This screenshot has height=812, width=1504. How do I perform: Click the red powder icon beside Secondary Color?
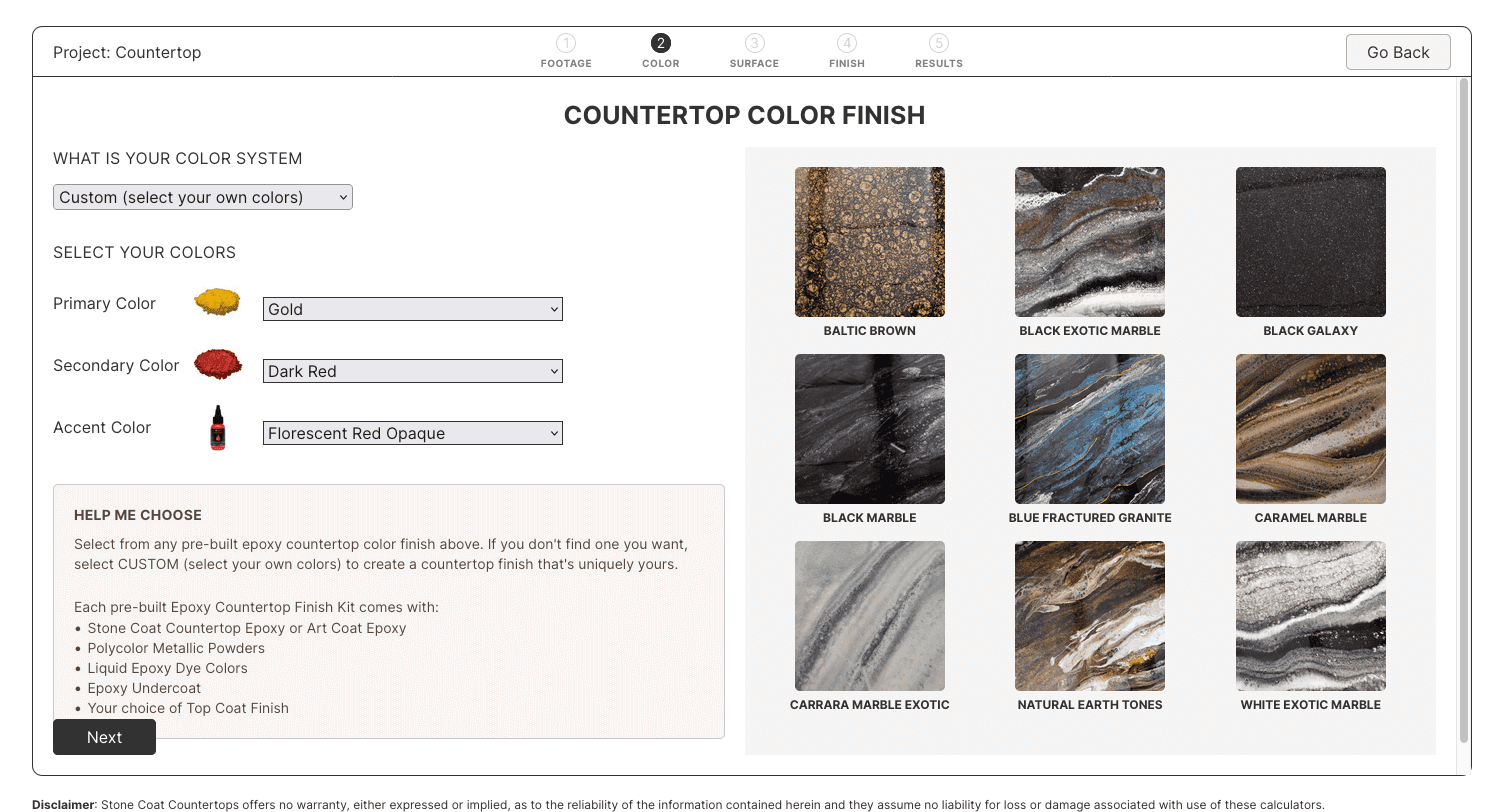(217, 365)
